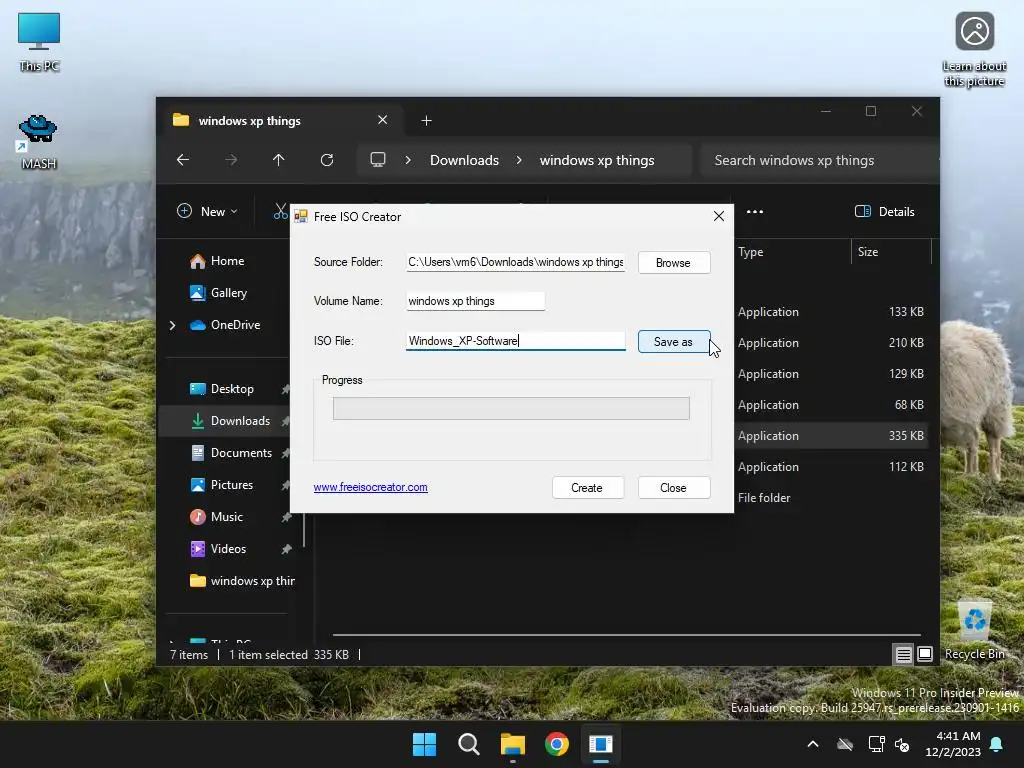Image resolution: width=1024 pixels, height=768 pixels.
Task: Click the Cut scissors icon
Action: [280, 211]
